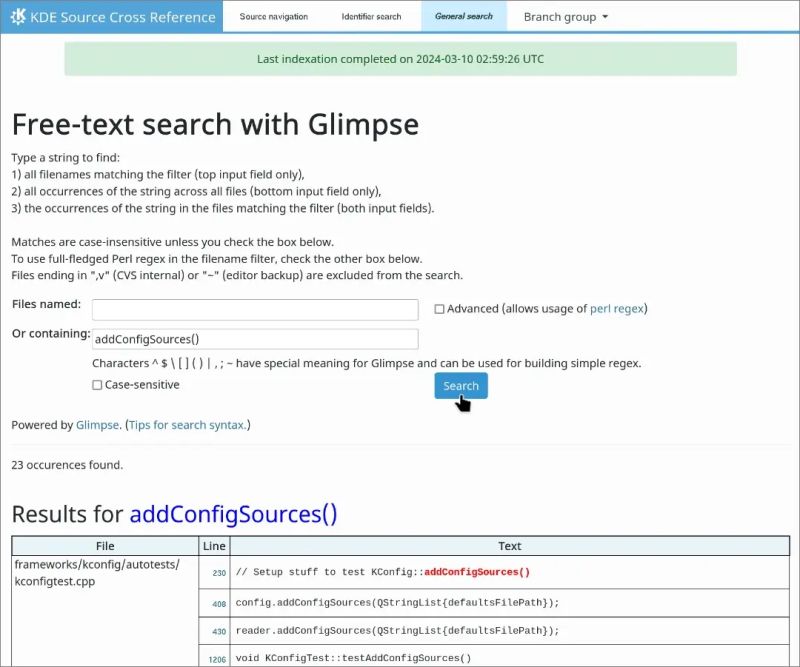Follow the Glimpse link

pos(96,424)
